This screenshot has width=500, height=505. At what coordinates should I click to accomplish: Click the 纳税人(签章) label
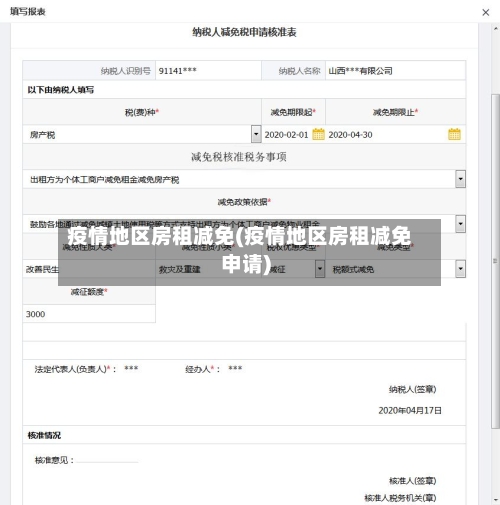412,389
